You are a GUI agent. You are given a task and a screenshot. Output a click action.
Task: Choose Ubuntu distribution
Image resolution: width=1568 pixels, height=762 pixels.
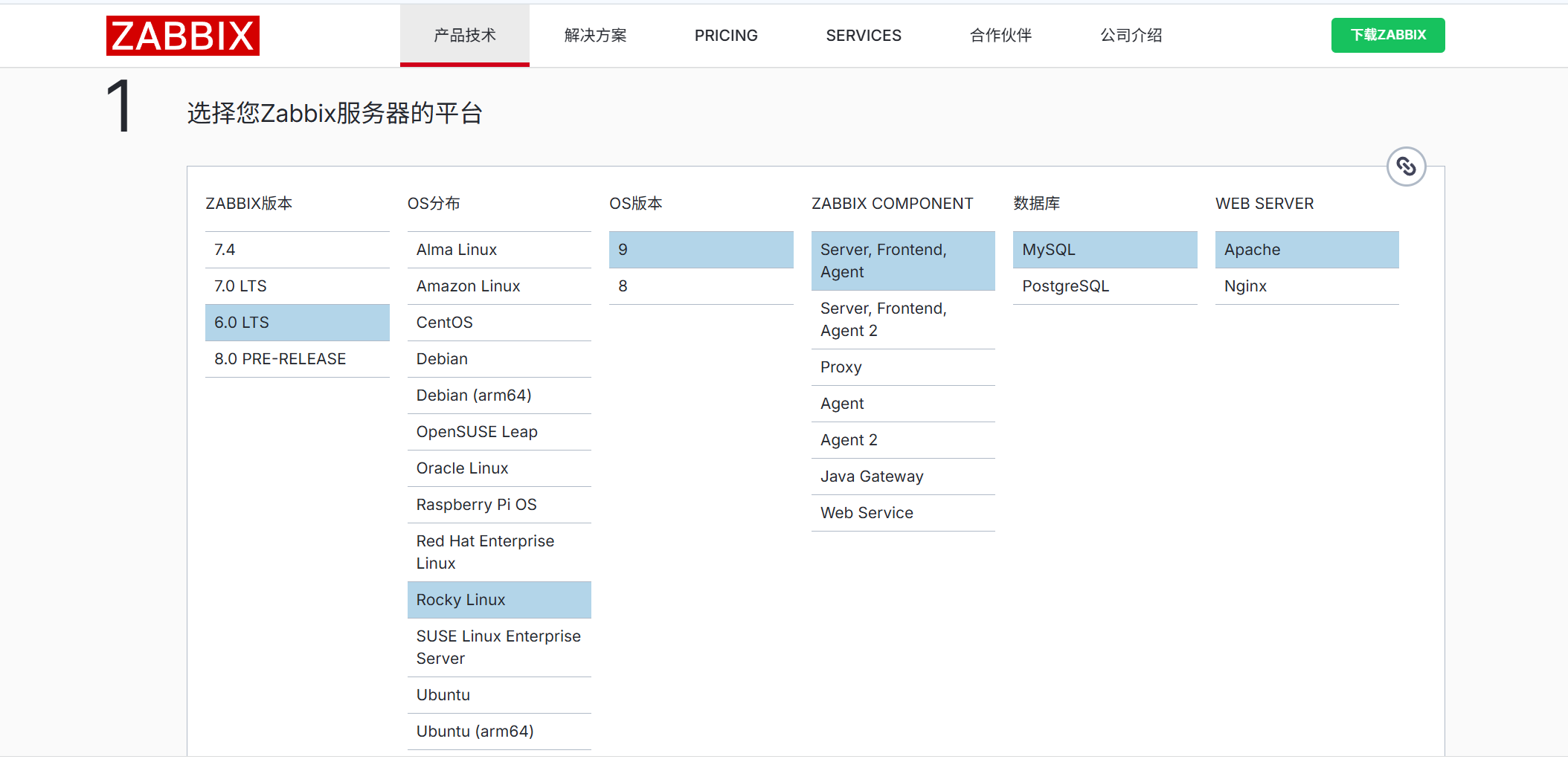pyautogui.click(x=499, y=695)
